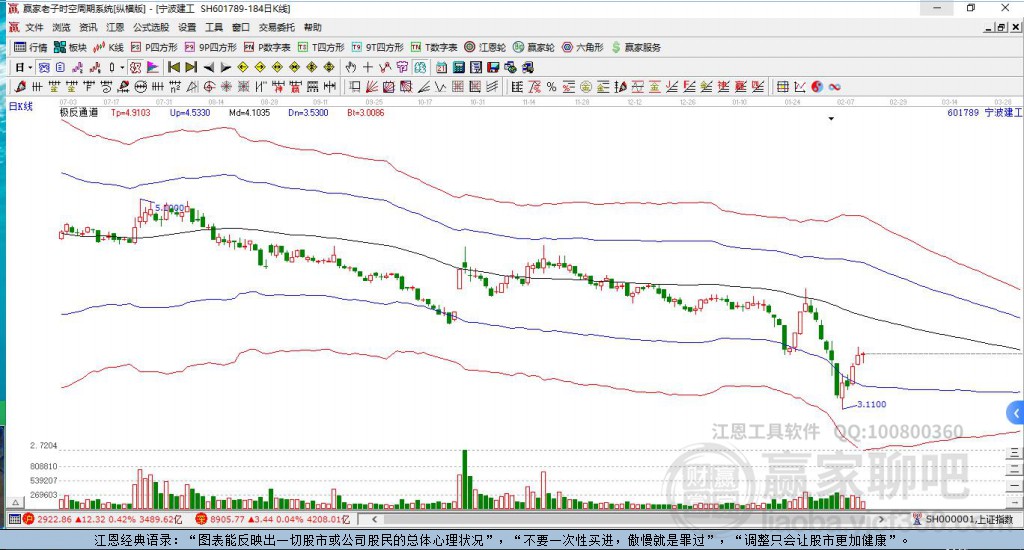
Task: Click the SH000001 上证指数 status item
Action: pos(963,519)
